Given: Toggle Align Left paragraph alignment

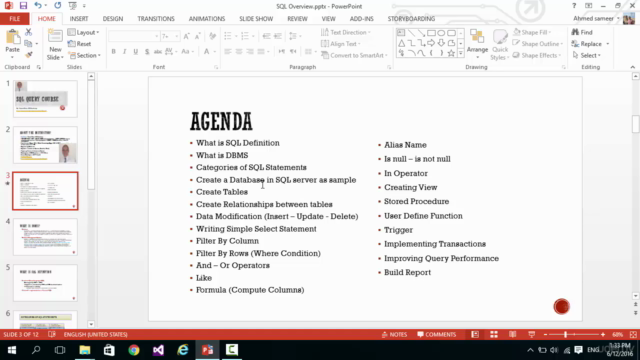Looking at the screenshot, I should point(228,51).
